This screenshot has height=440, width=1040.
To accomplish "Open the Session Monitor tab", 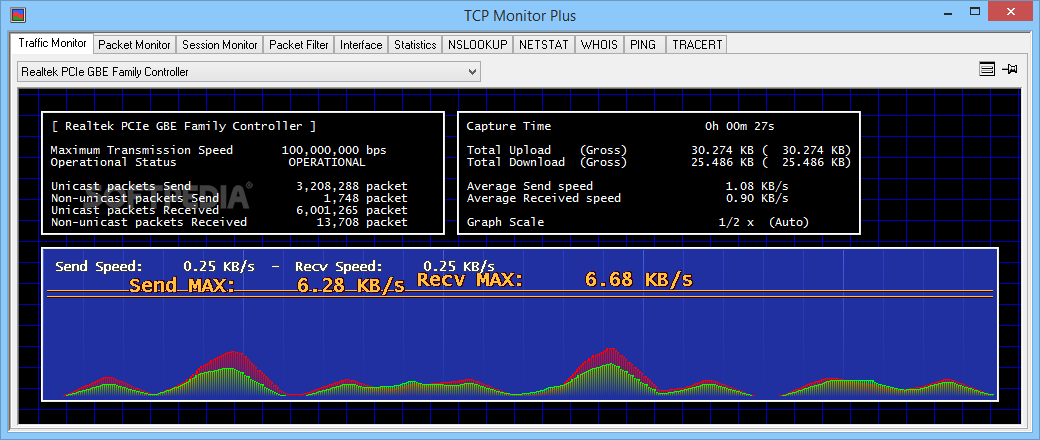I will [x=220, y=45].
